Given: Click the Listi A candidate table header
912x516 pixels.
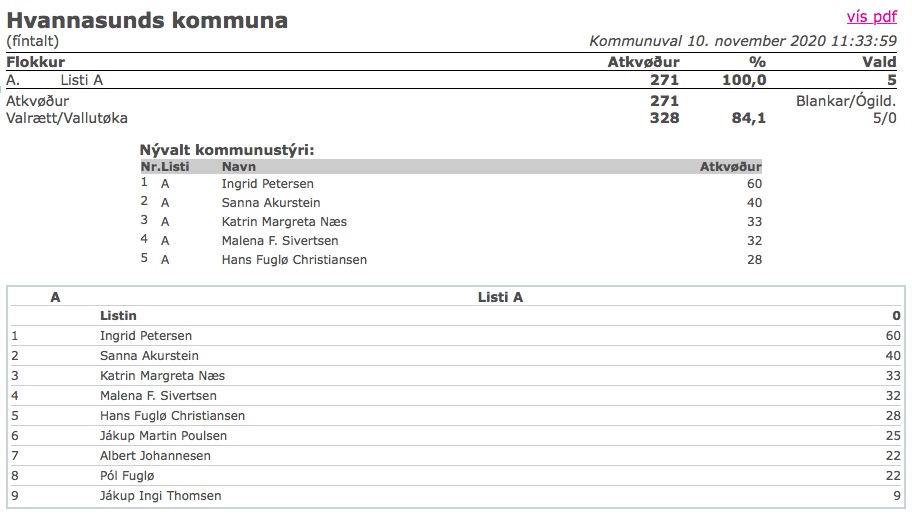Looking at the screenshot, I should 500,297.
